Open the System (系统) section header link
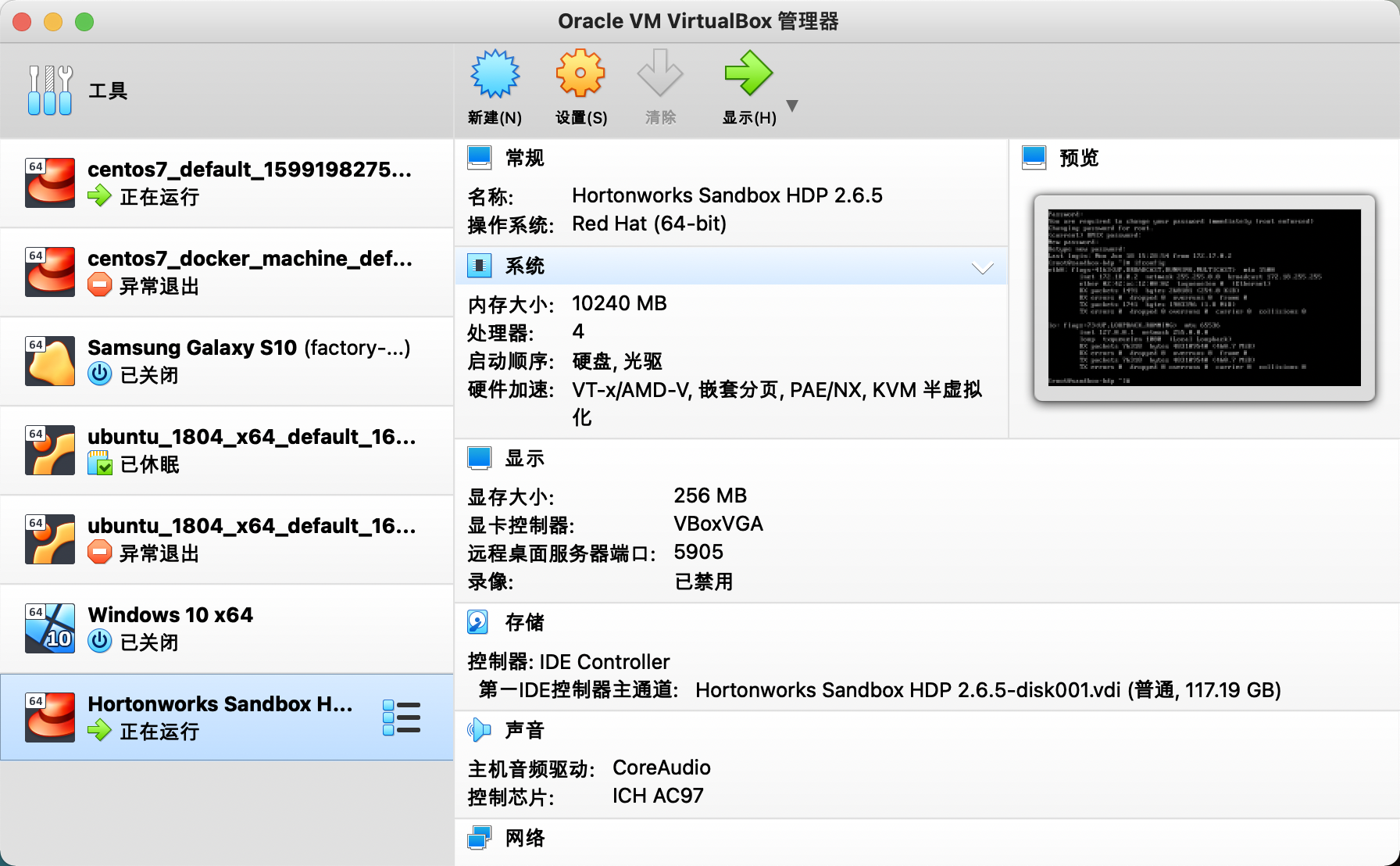The height and width of the screenshot is (866, 1400). (525, 266)
